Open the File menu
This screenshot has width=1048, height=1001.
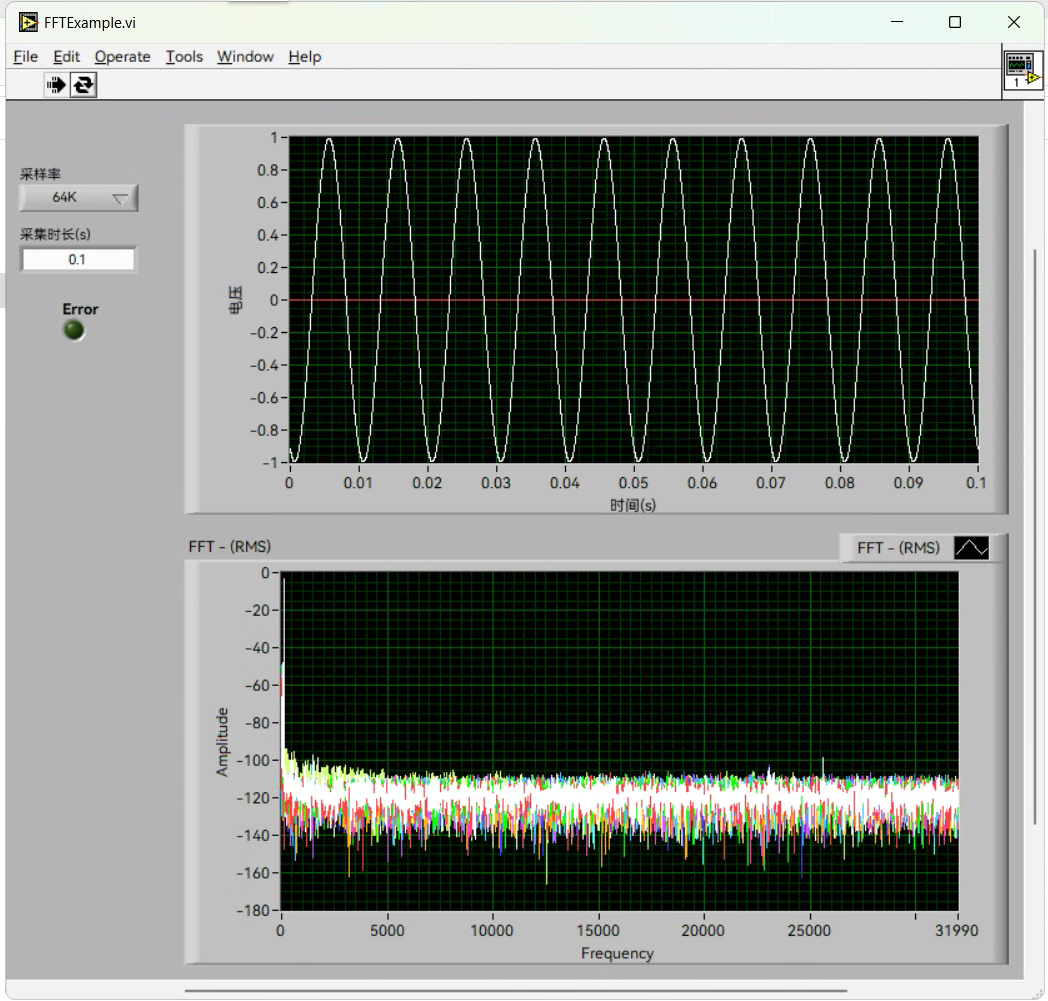click(x=25, y=57)
